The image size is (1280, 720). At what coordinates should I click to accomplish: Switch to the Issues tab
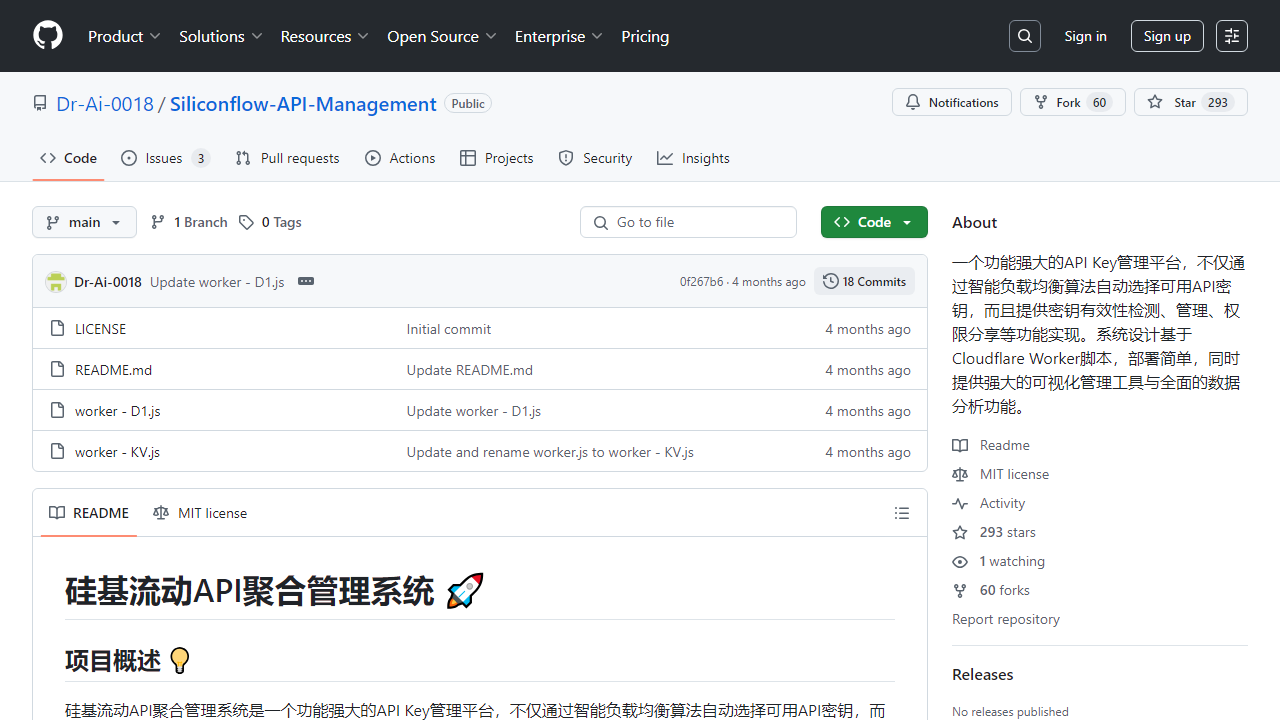point(165,158)
